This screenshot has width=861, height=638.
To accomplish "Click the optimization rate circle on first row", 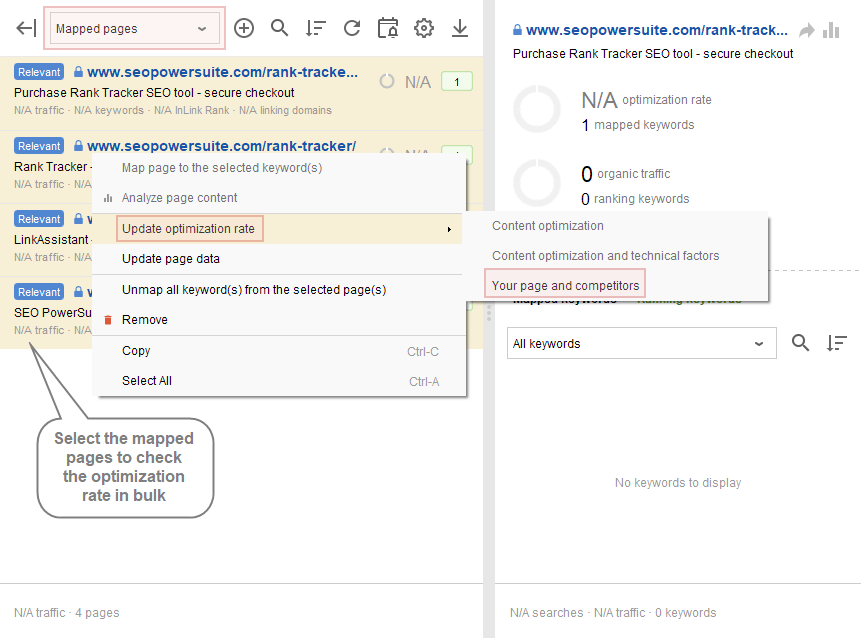I will click(x=387, y=81).
